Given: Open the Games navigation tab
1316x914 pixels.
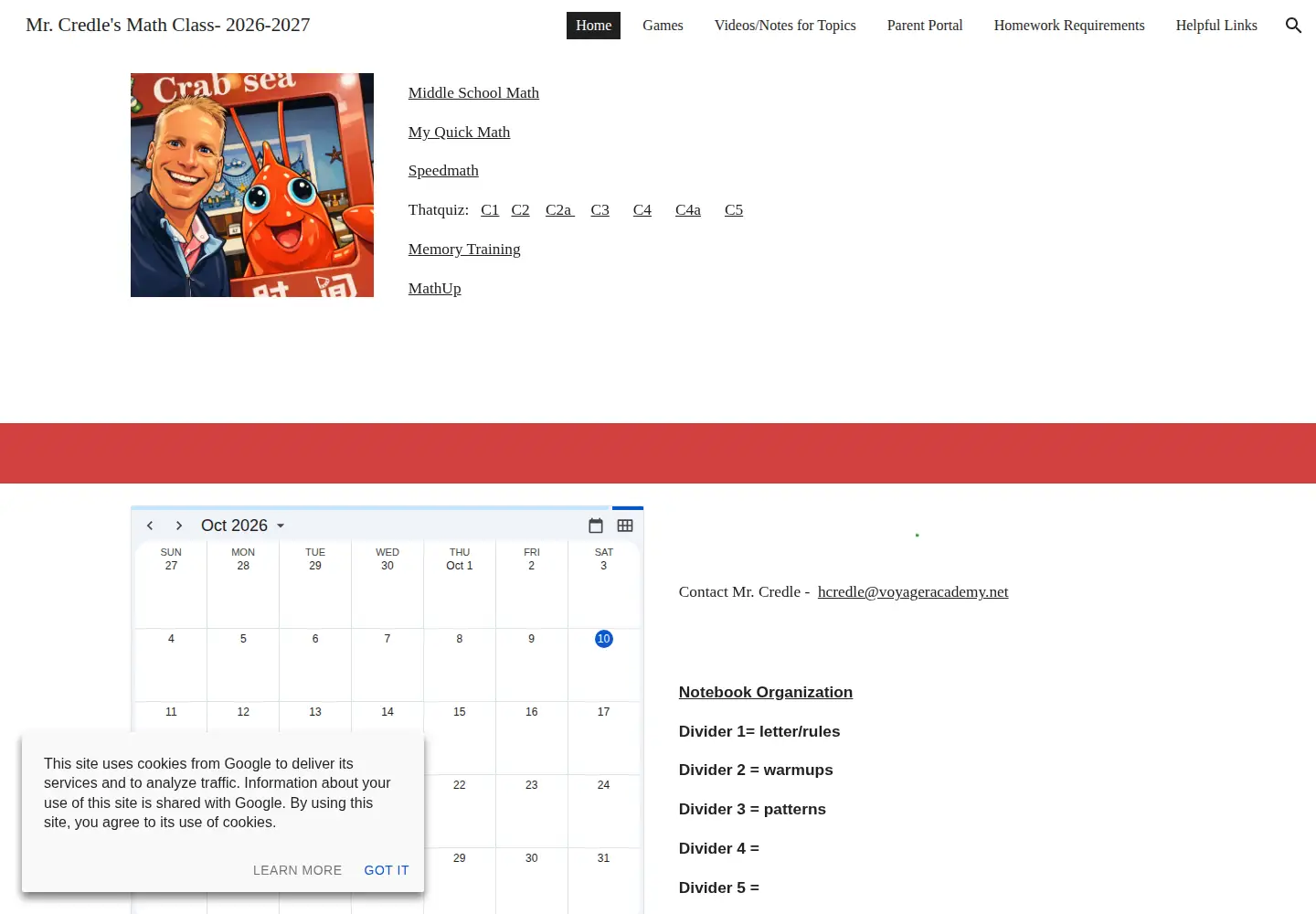Looking at the screenshot, I should [x=663, y=26].
